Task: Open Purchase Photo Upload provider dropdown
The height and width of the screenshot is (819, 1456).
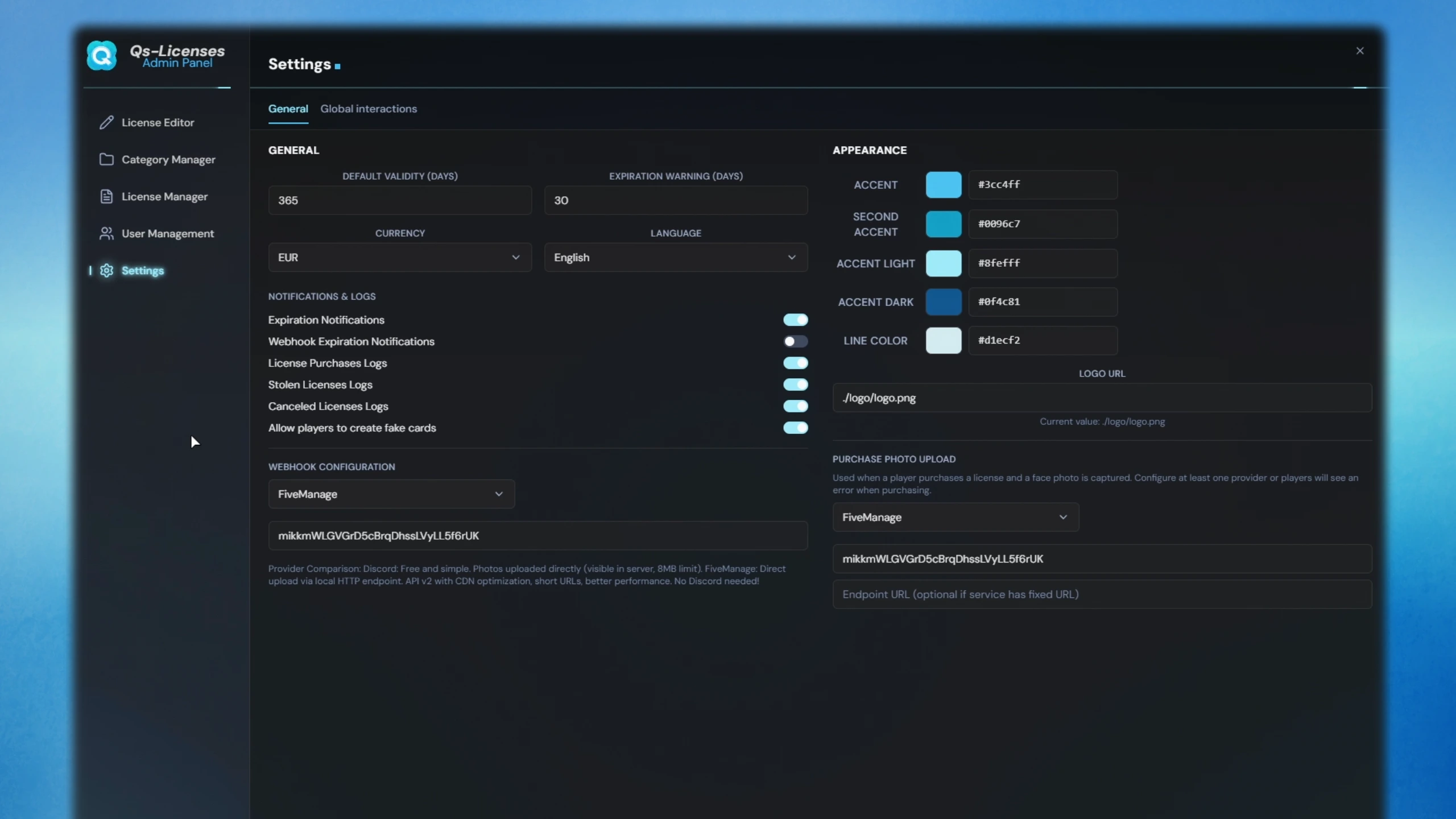Action: [x=955, y=517]
